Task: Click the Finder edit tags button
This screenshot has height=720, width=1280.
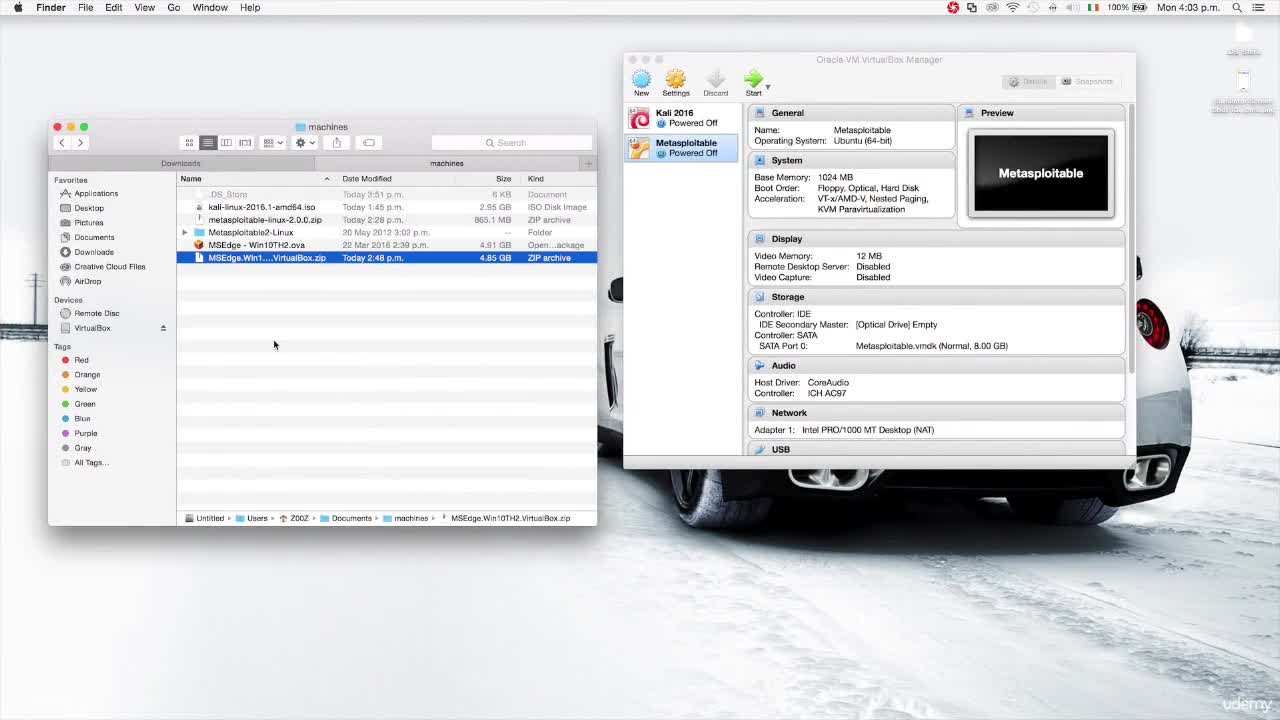Action: [368, 143]
